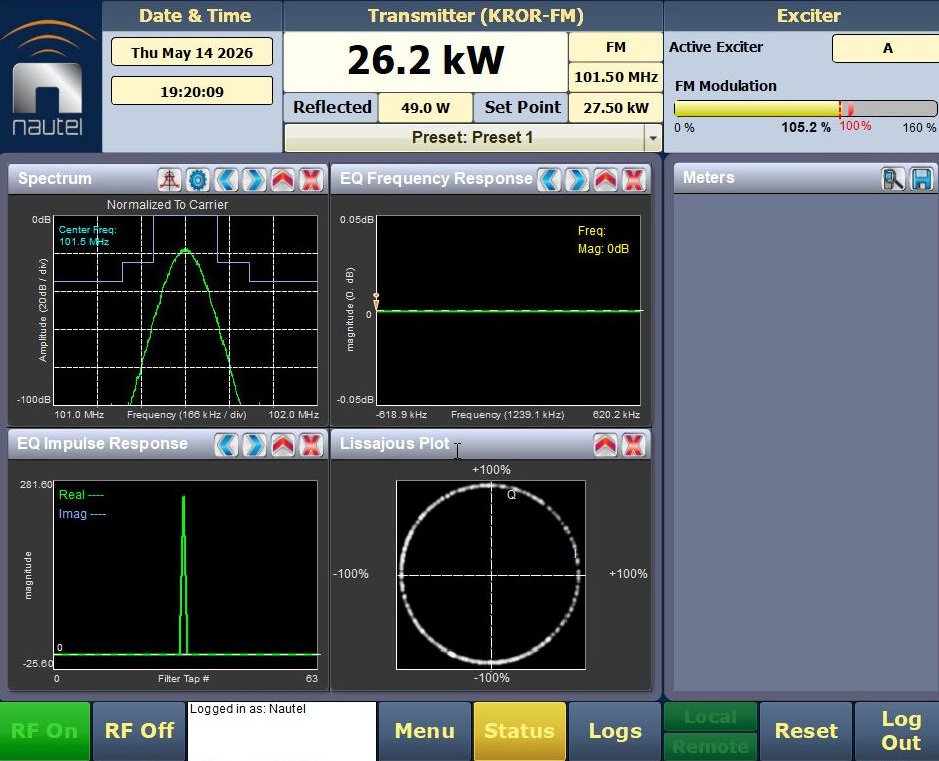Open the Menu
This screenshot has width=939, height=761.
coord(425,731)
